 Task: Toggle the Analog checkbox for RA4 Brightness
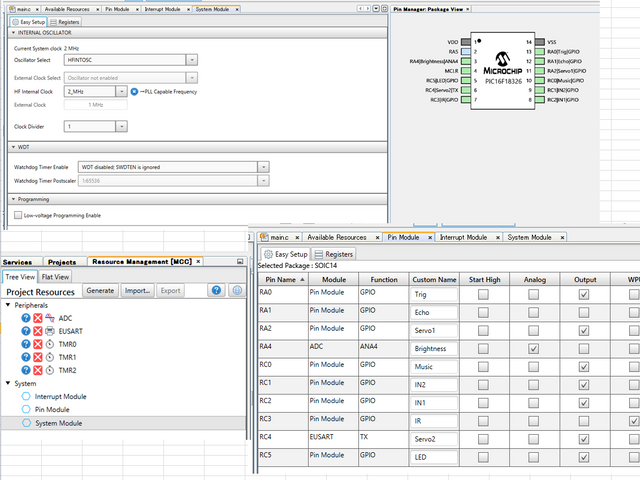tap(534, 348)
